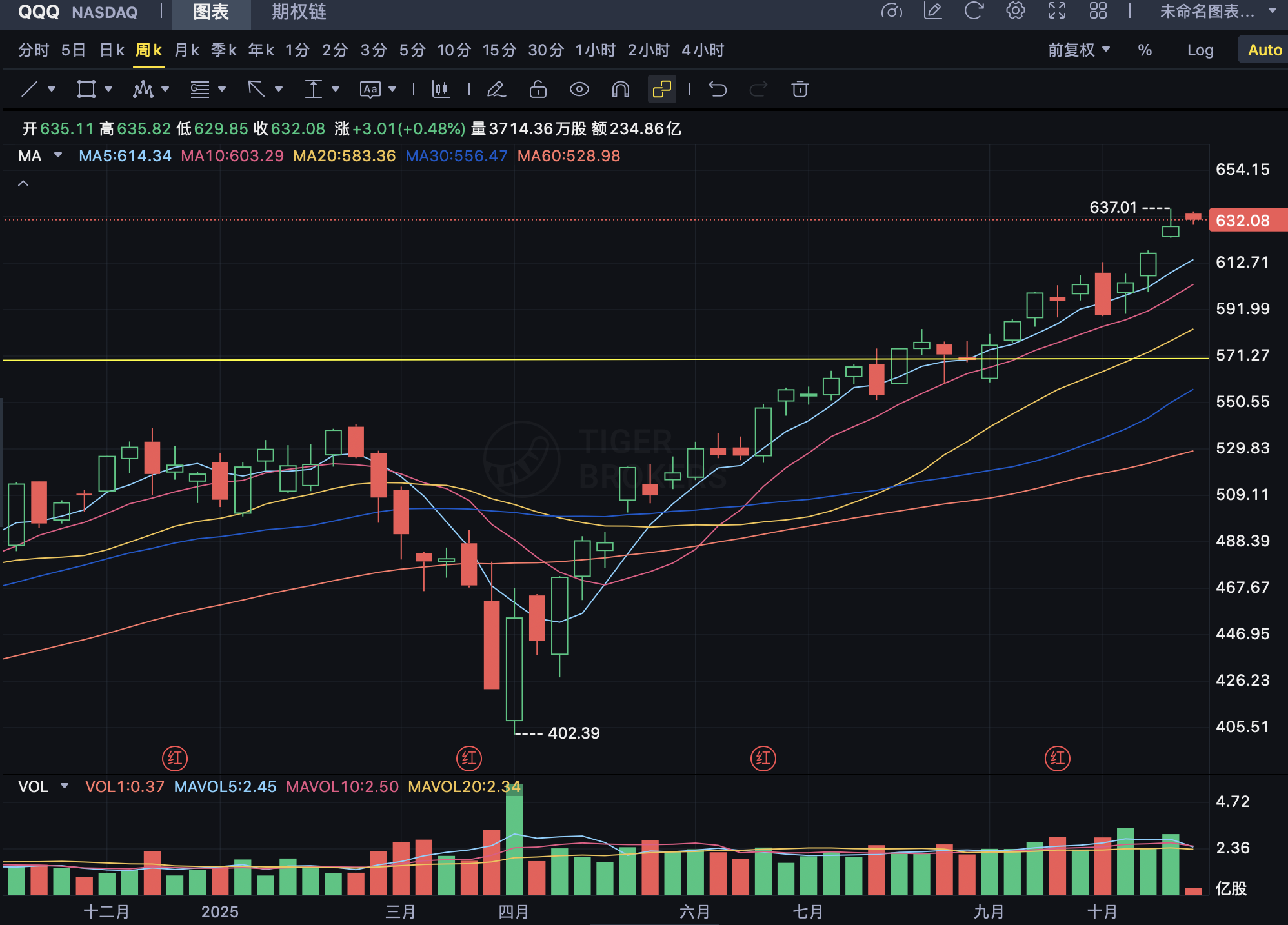Select the text annotation tool
1288x925 pixels.
370,89
